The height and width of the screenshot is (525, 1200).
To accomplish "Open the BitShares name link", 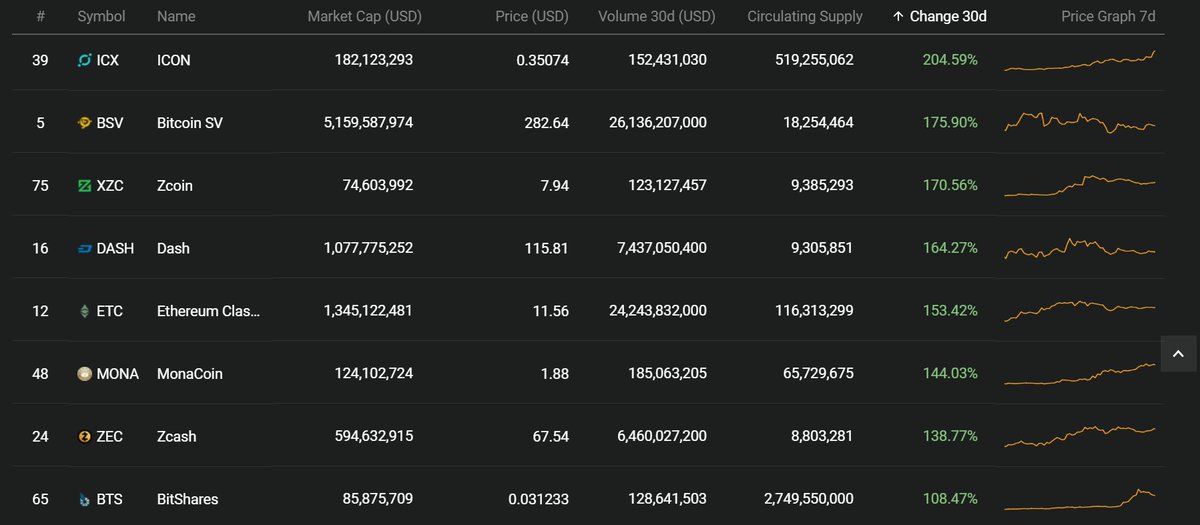I will (x=188, y=499).
